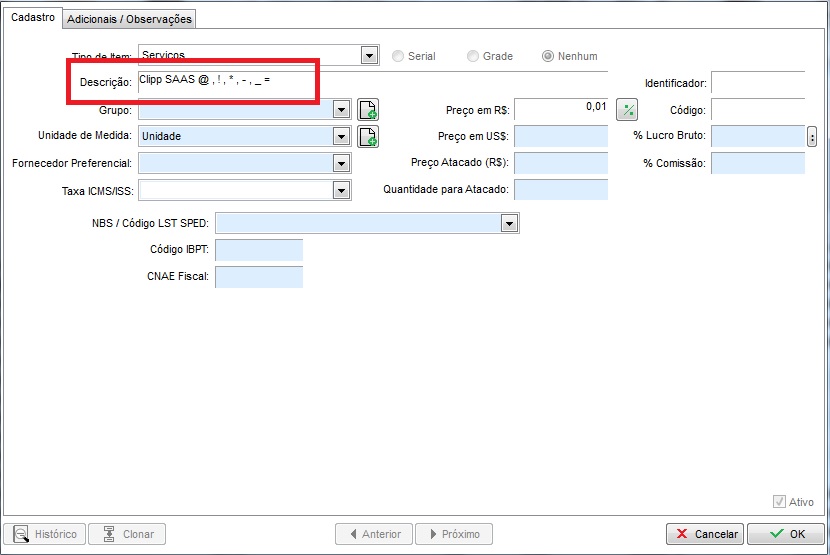Screen dimensions: 830x555
Task: Click the Código IBPT input field
Action: point(258,250)
